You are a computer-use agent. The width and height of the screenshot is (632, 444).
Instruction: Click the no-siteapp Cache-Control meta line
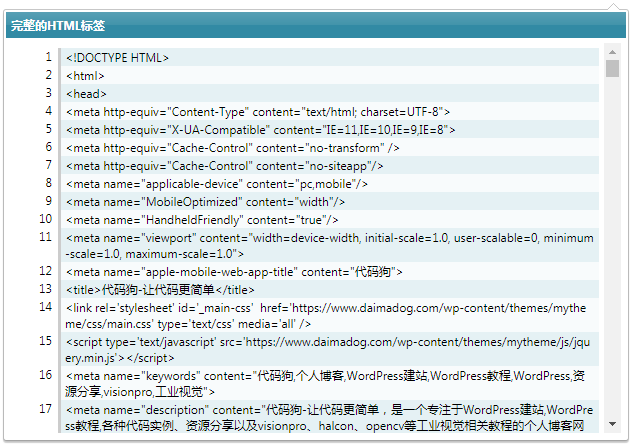[x=225, y=166]
